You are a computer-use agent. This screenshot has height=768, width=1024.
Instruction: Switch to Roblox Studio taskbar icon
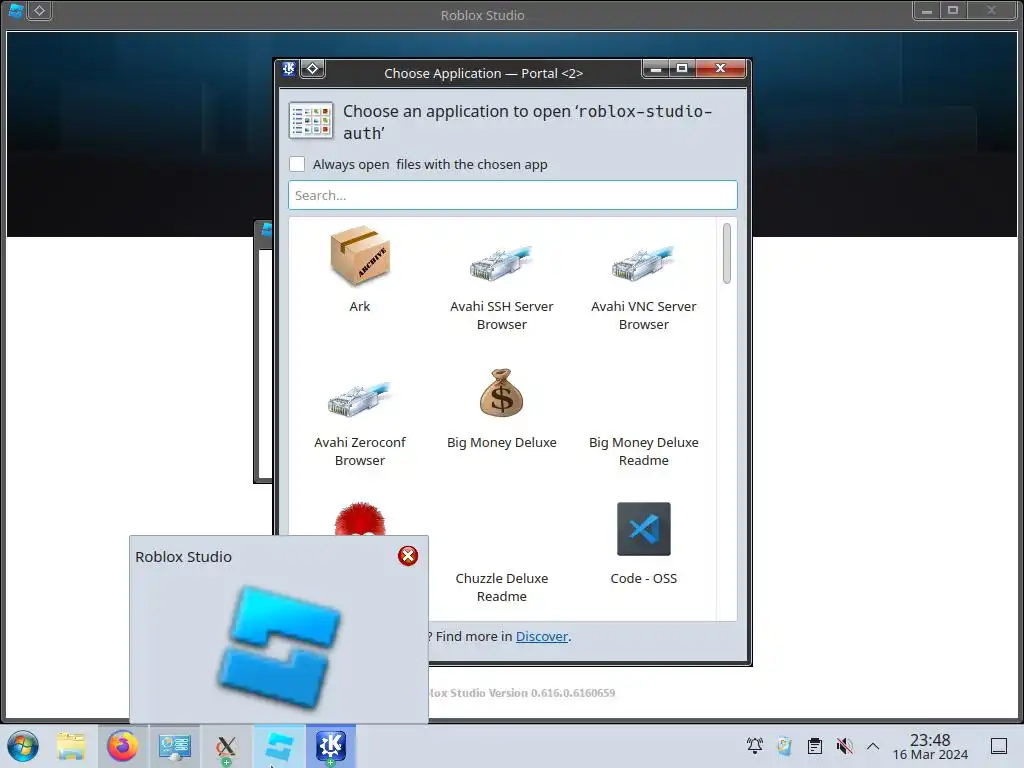point(280,746)
